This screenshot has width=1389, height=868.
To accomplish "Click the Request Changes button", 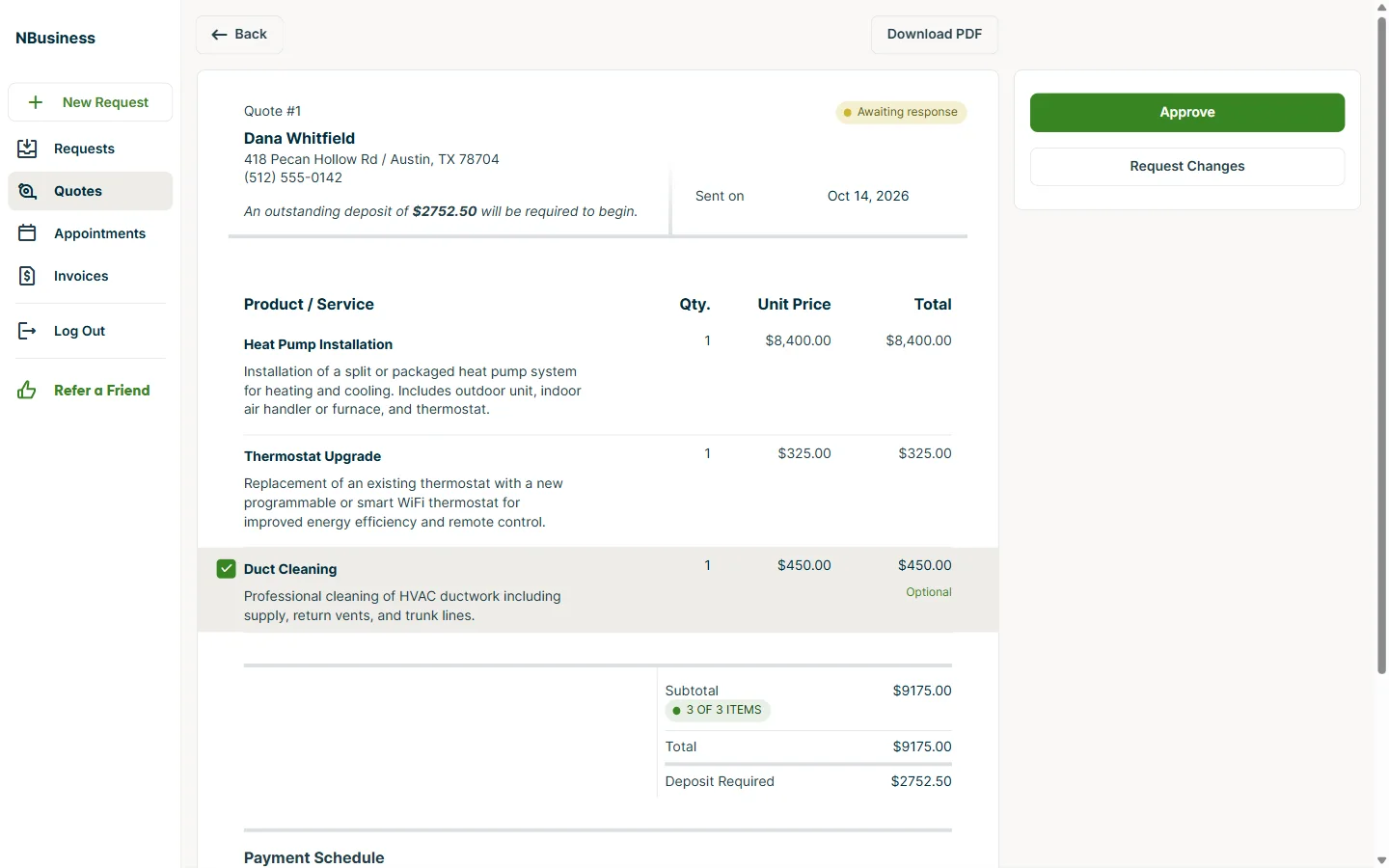I will point(1186,167).
